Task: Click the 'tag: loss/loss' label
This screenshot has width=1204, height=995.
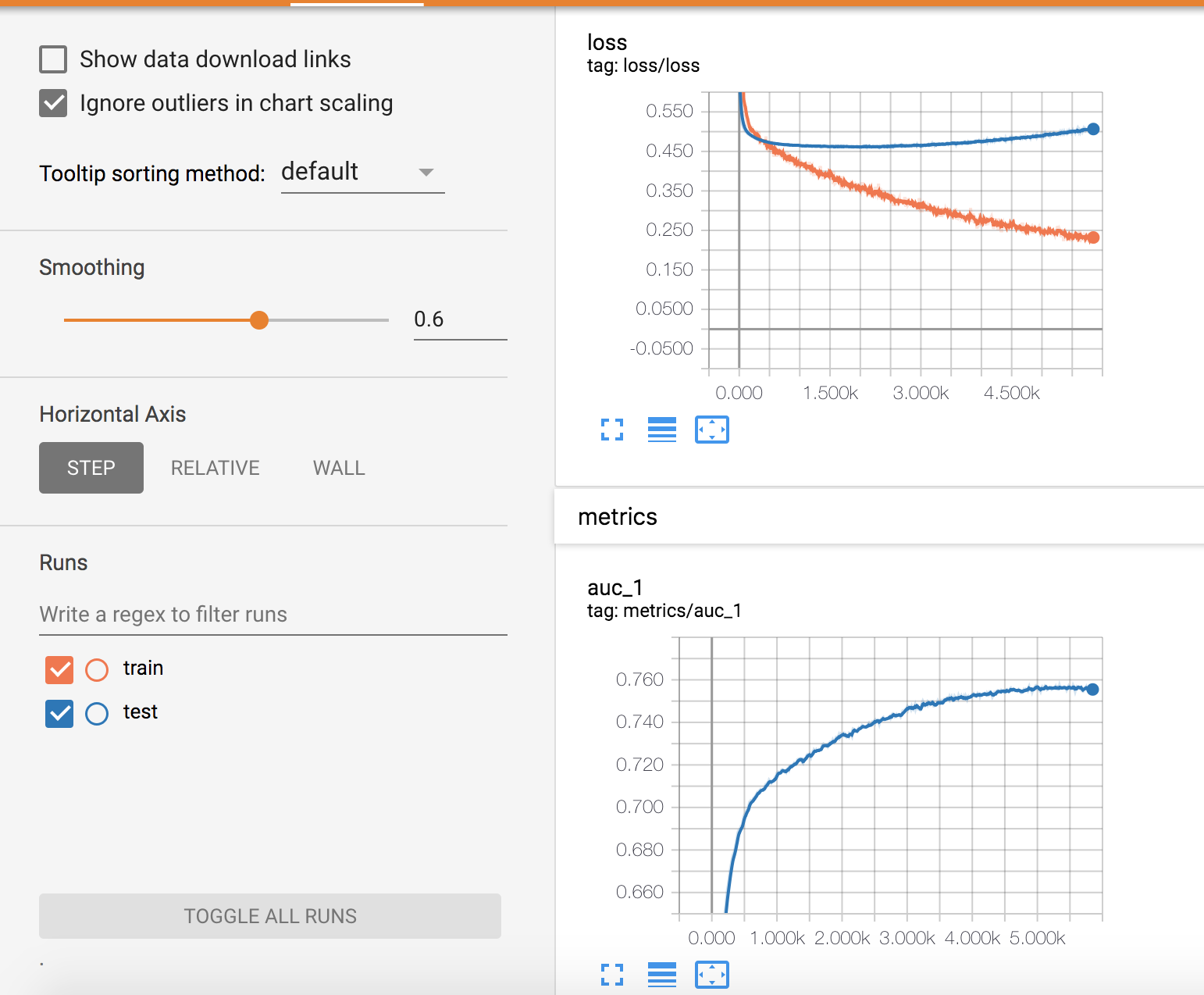Action: [x=643, y=66]
